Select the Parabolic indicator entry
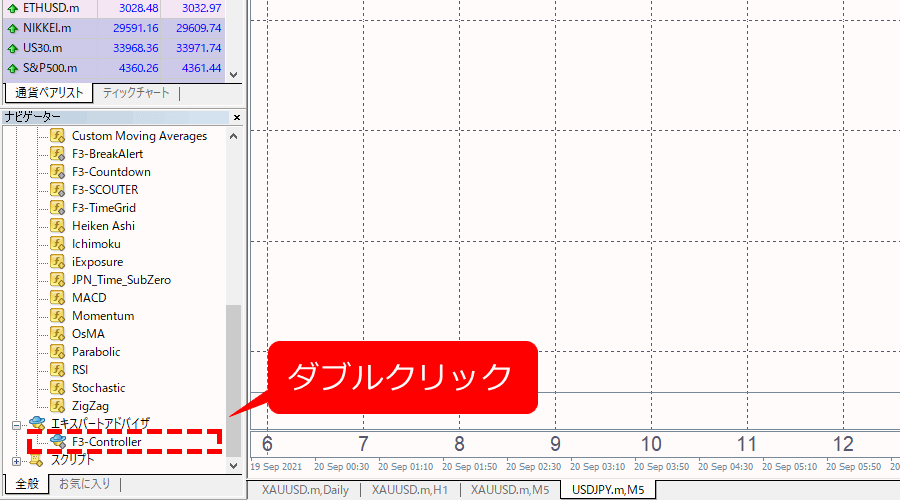900x500 pixels. click(x=96, y=352)
